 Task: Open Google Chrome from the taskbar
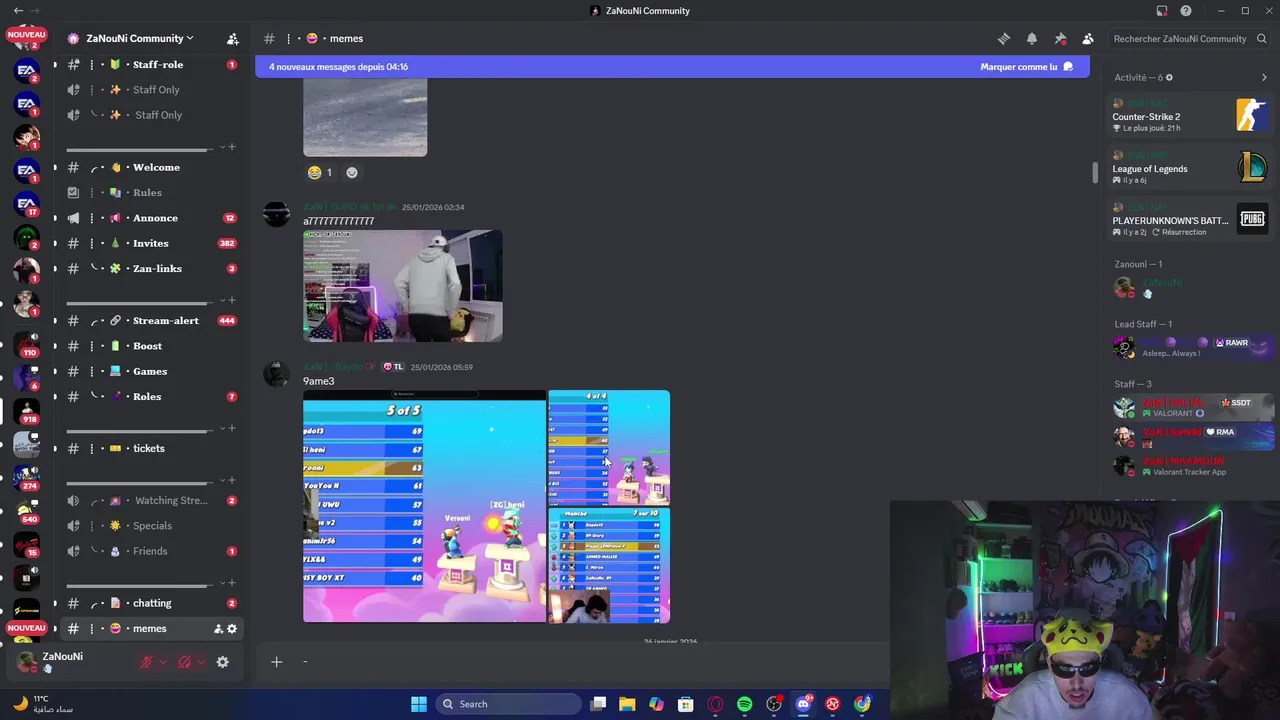(x=862, y=704)
